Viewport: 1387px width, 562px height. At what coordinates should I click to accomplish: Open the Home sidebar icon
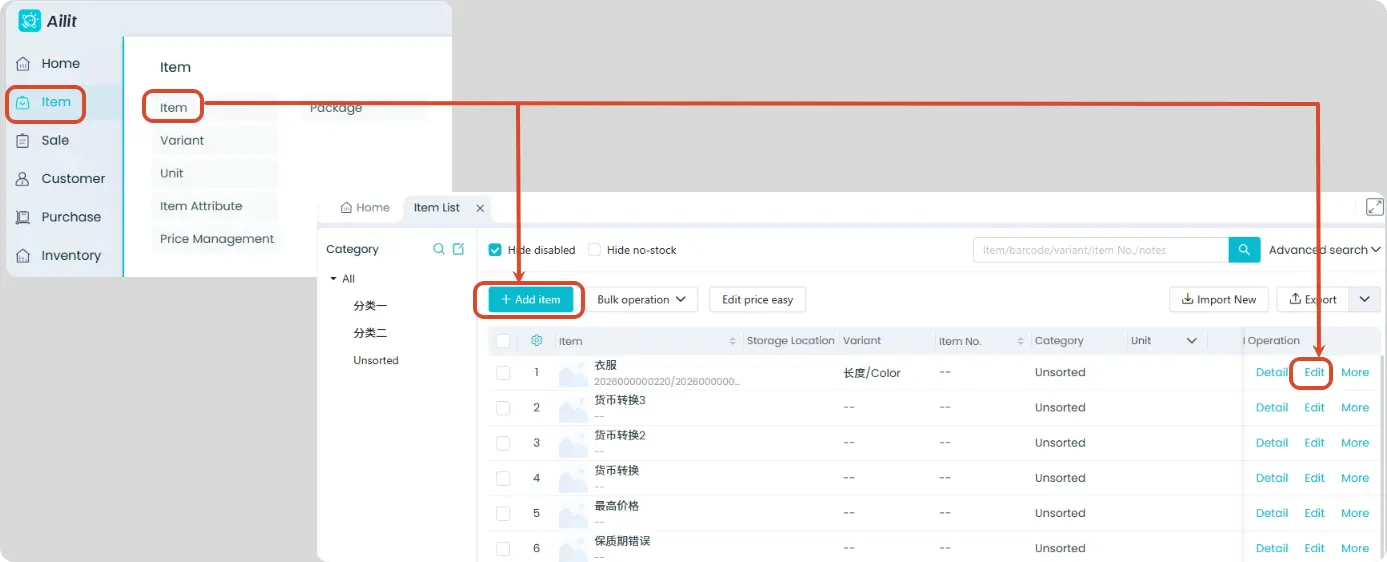23,64
